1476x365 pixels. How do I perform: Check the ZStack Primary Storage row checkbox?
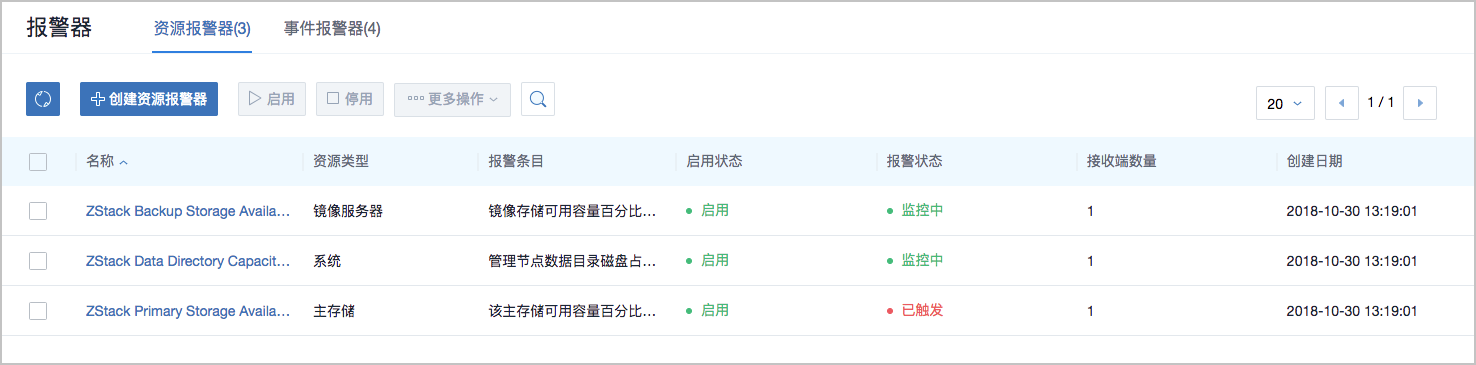pyautogui.click(x=38, y=310)
